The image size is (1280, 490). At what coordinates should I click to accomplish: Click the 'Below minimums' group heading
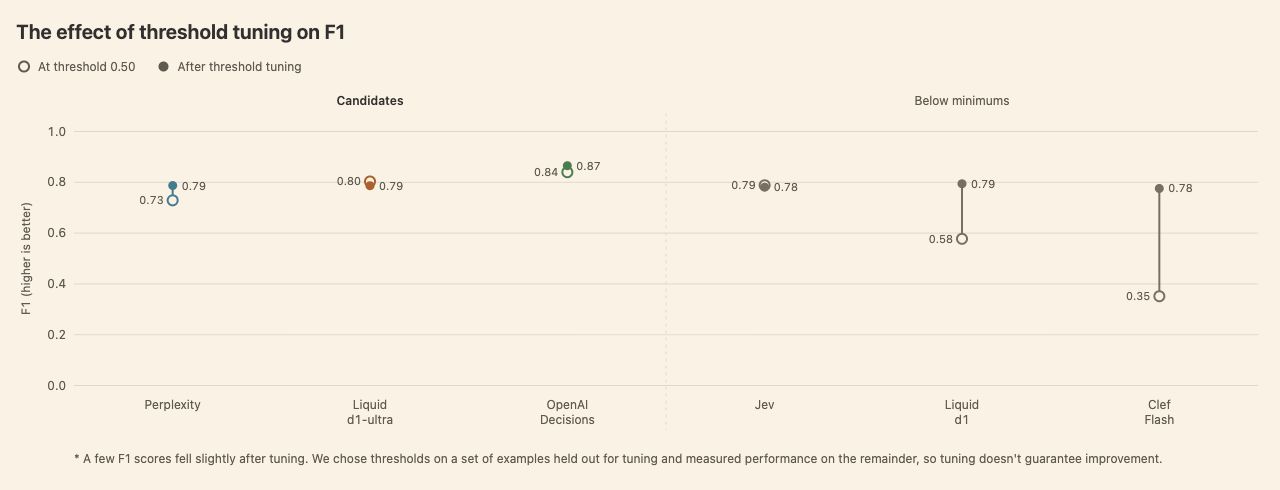(x=962, y=101)
